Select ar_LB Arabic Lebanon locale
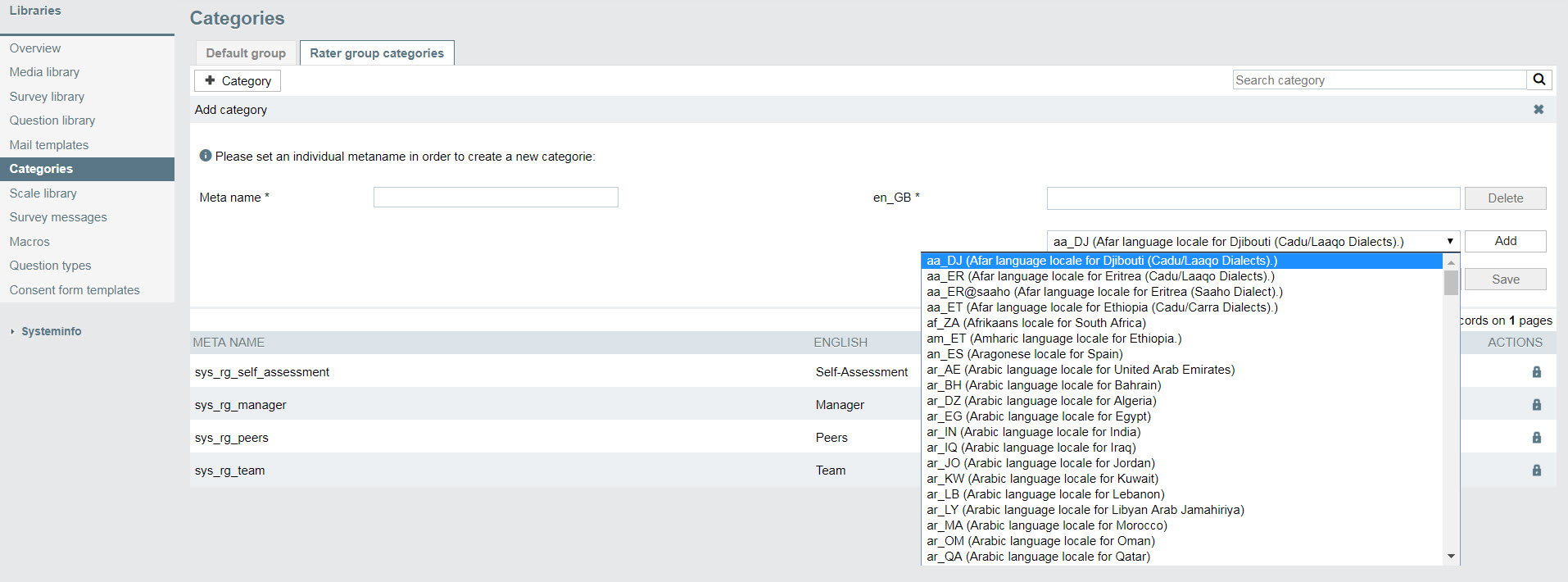Viewport: 1568px width, 582px height. [1181, 494]
